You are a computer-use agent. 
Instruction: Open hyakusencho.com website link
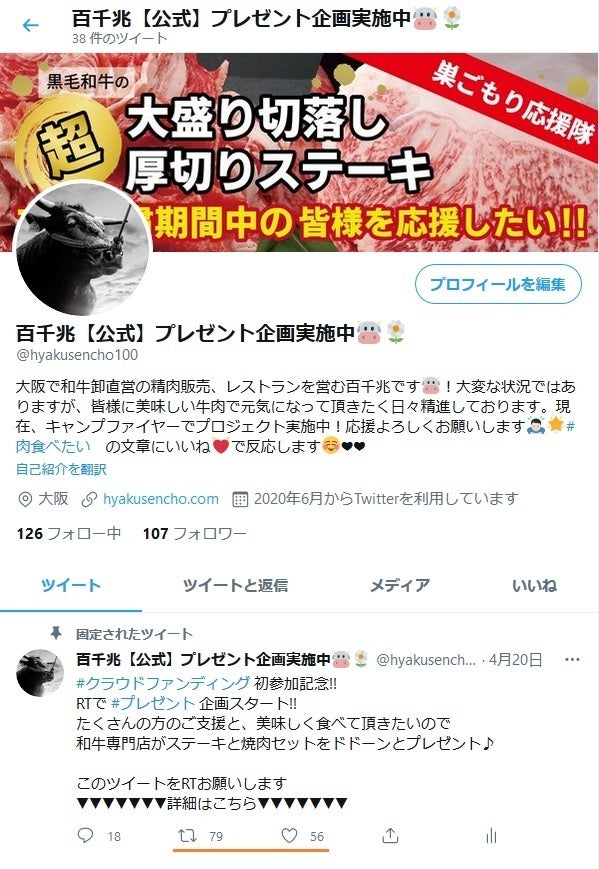[161, 499]
